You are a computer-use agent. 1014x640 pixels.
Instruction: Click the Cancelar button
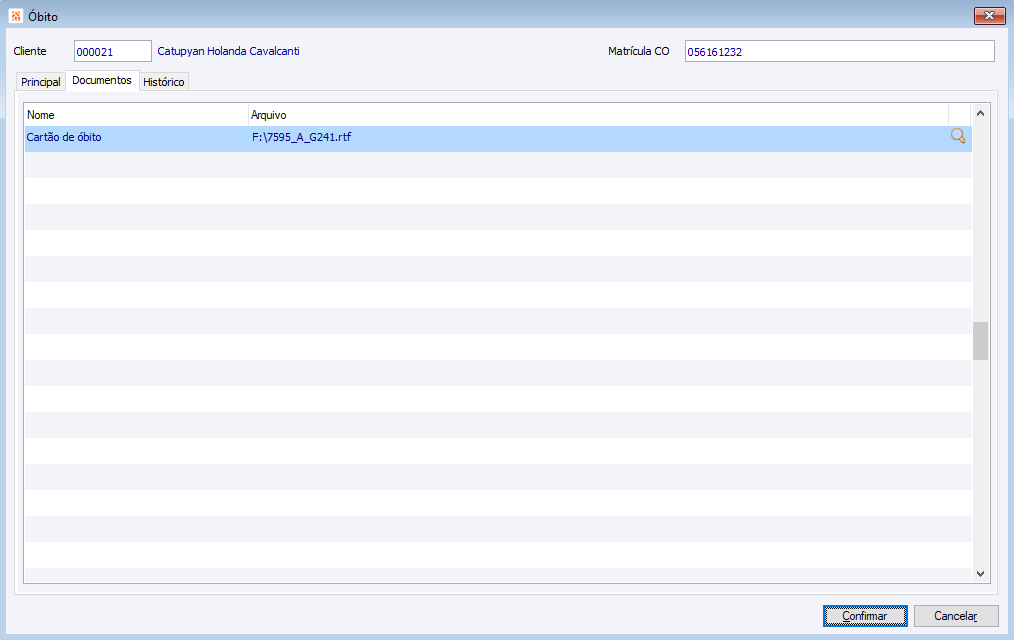(x=956, y=616)
